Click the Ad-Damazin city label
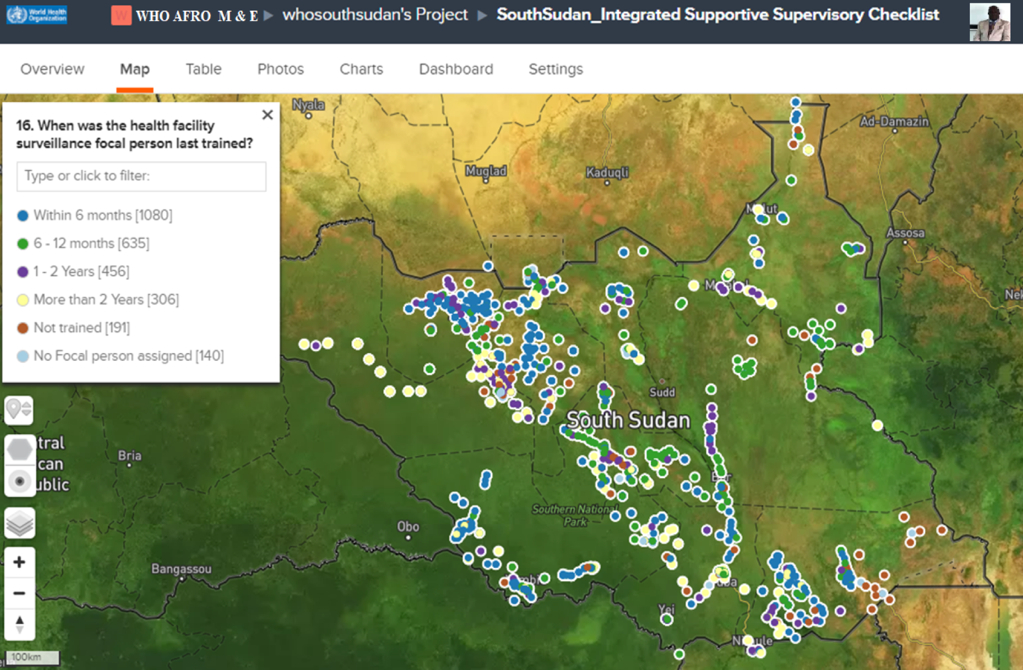 tap(894, 121)
